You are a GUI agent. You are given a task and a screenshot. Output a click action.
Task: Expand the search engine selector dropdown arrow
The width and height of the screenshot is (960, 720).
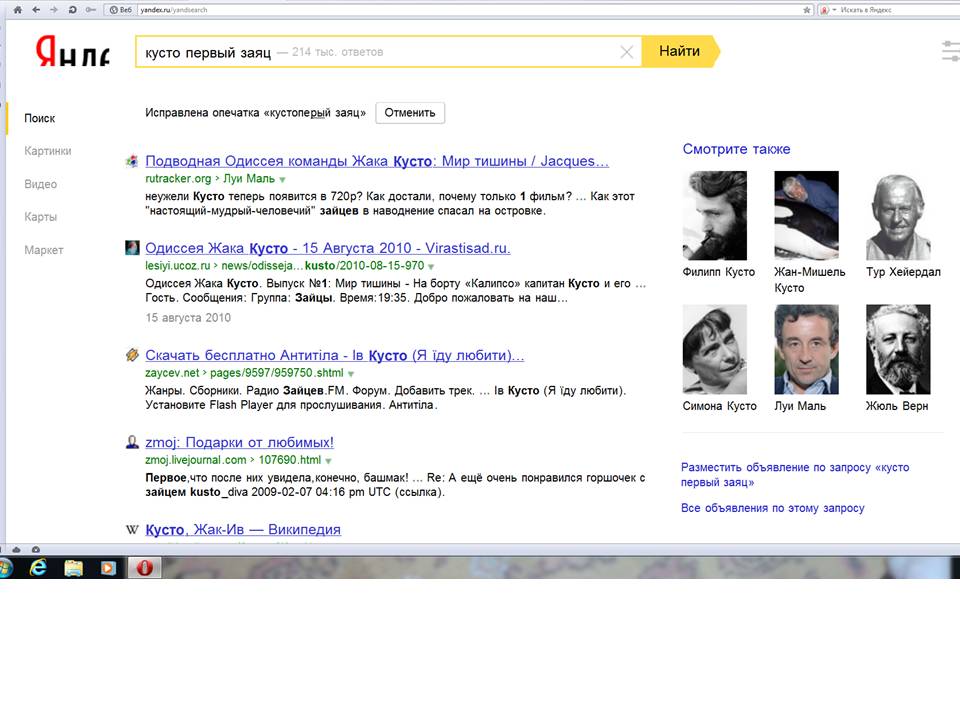(834, 10)
